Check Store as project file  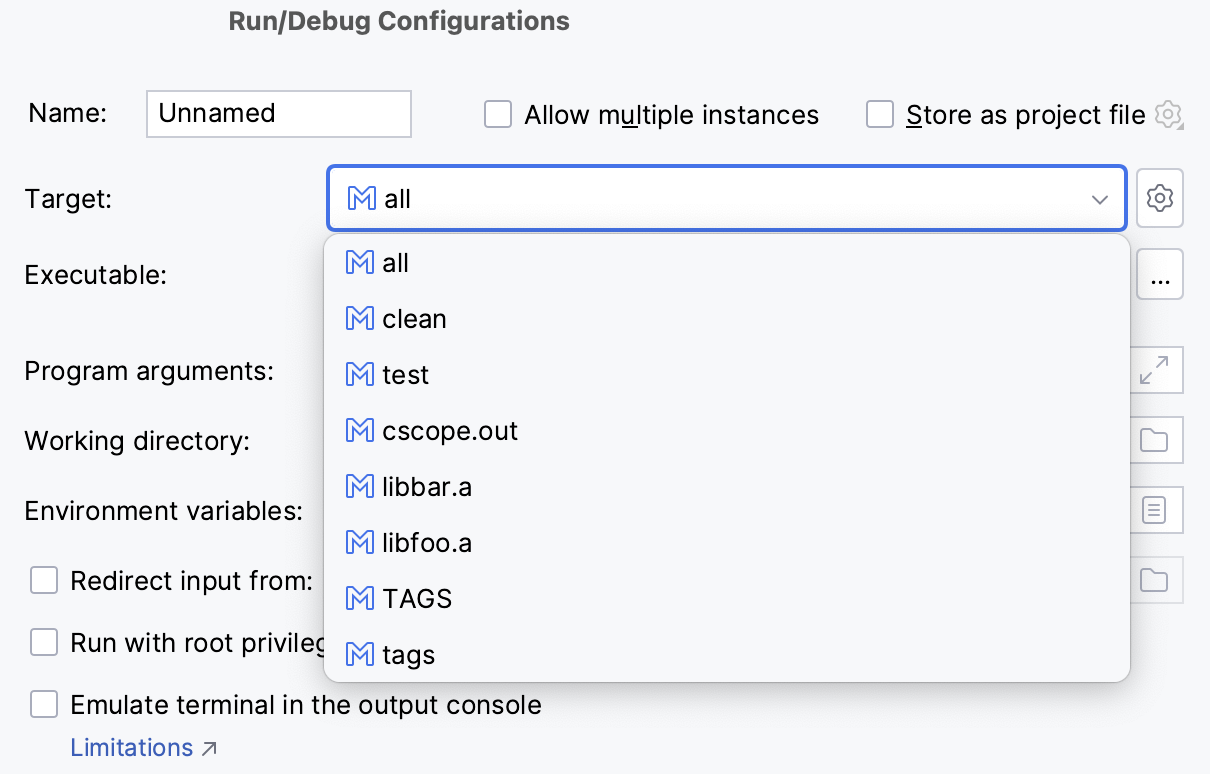pos(880,114)
